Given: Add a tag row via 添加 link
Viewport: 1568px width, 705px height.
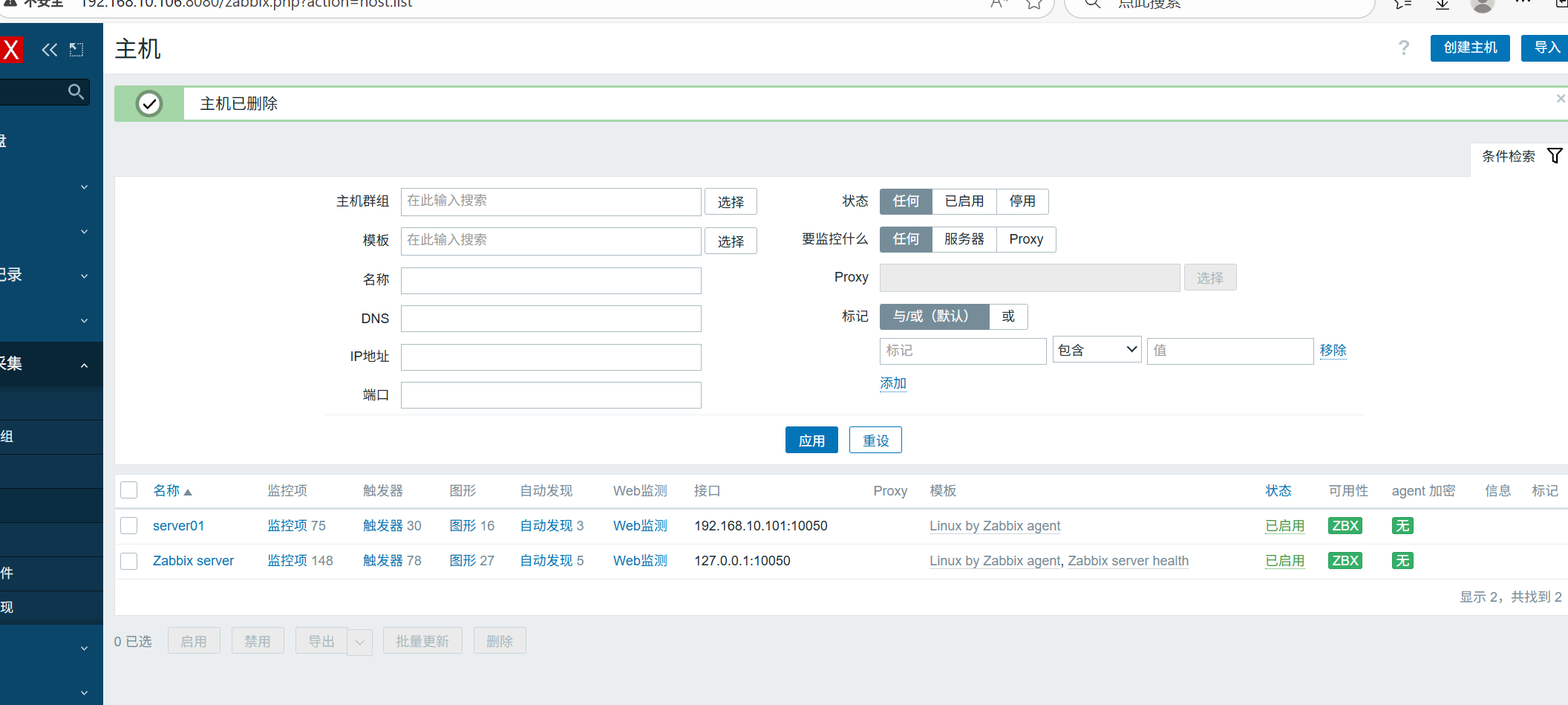Looking at the screenshot, I should point(893,383).
